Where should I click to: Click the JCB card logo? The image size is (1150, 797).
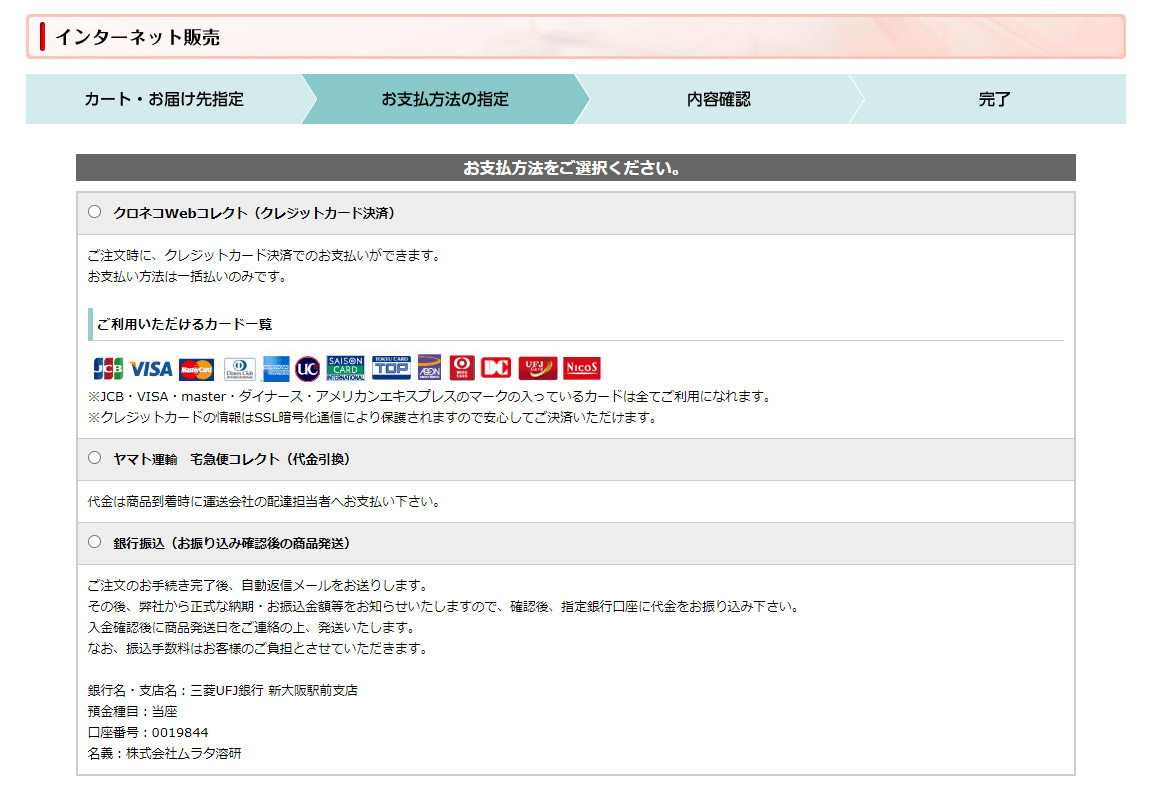[108, 368]
